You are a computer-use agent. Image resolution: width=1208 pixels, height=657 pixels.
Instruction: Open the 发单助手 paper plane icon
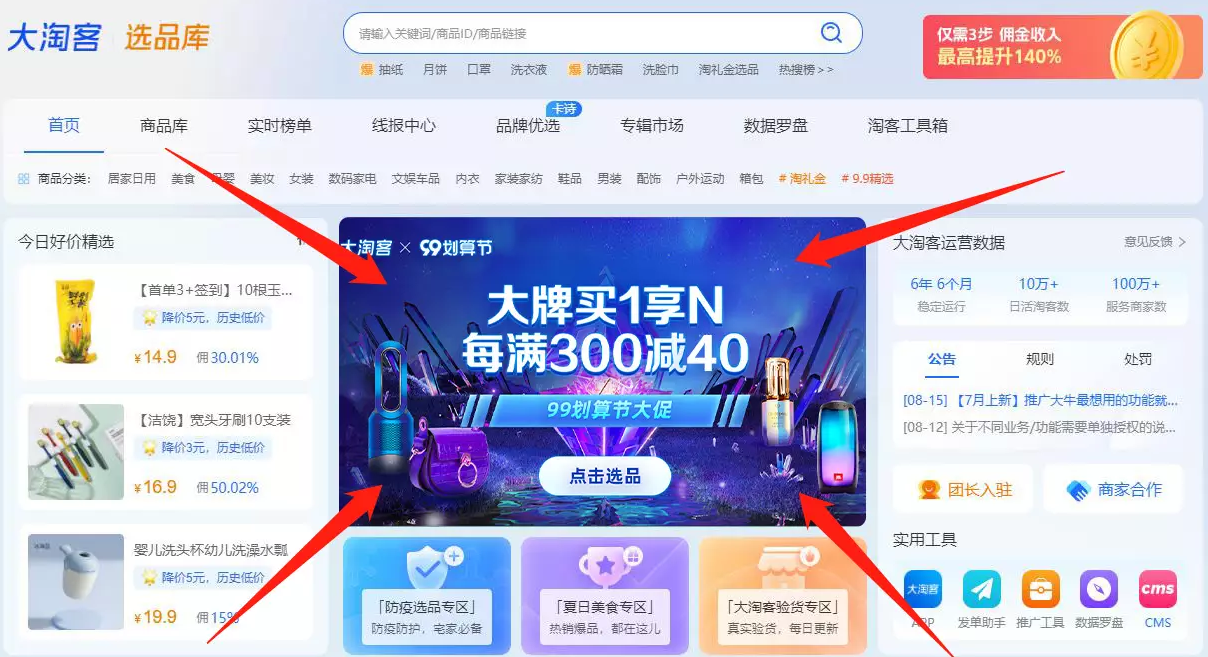click(x=981, y=589)
